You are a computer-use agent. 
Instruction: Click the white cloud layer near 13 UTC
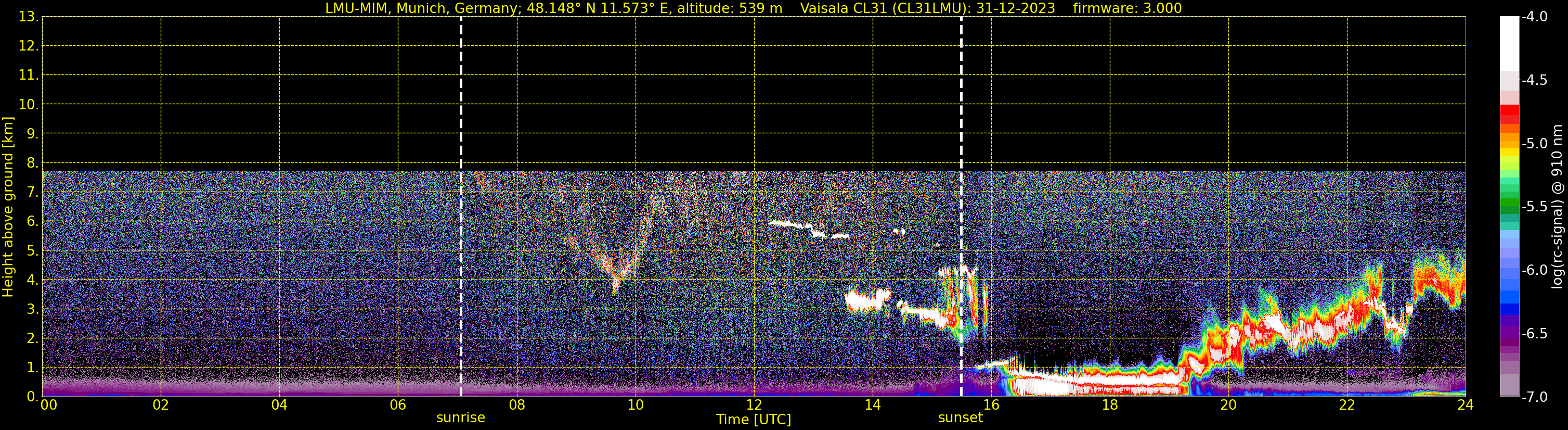[808, 230]
